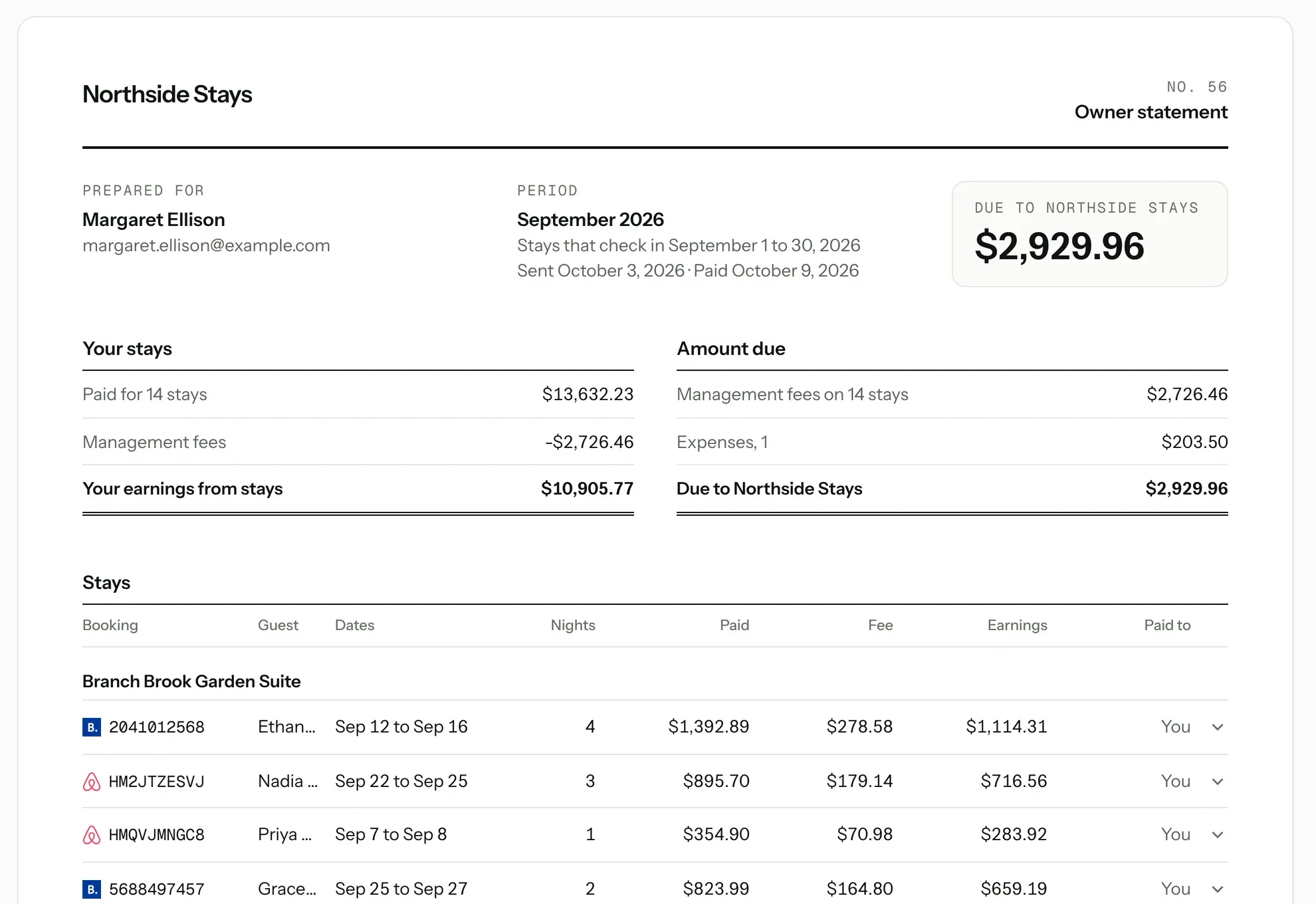
Task: Click the $13,632.23 paid total
Action: pos(588,395)
